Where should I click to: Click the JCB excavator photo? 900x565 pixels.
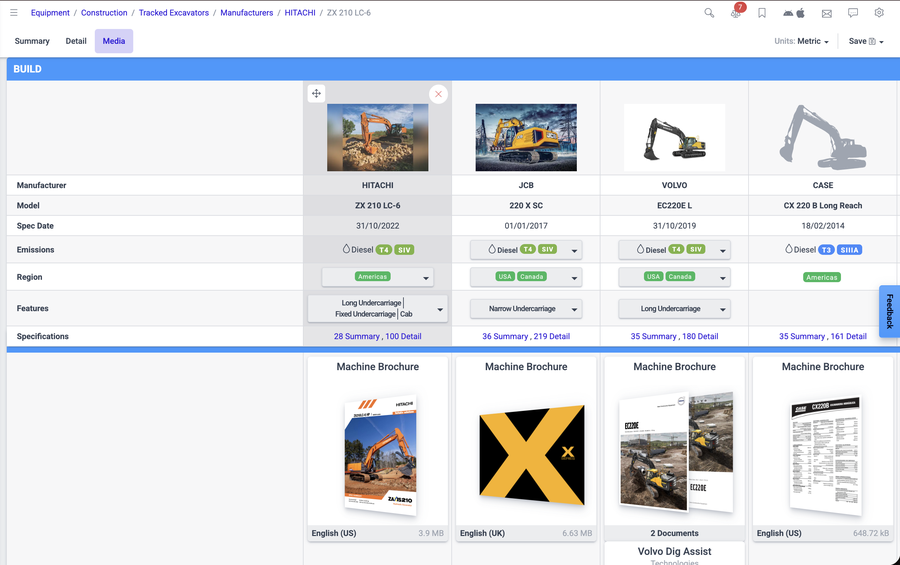coord(526,138)
